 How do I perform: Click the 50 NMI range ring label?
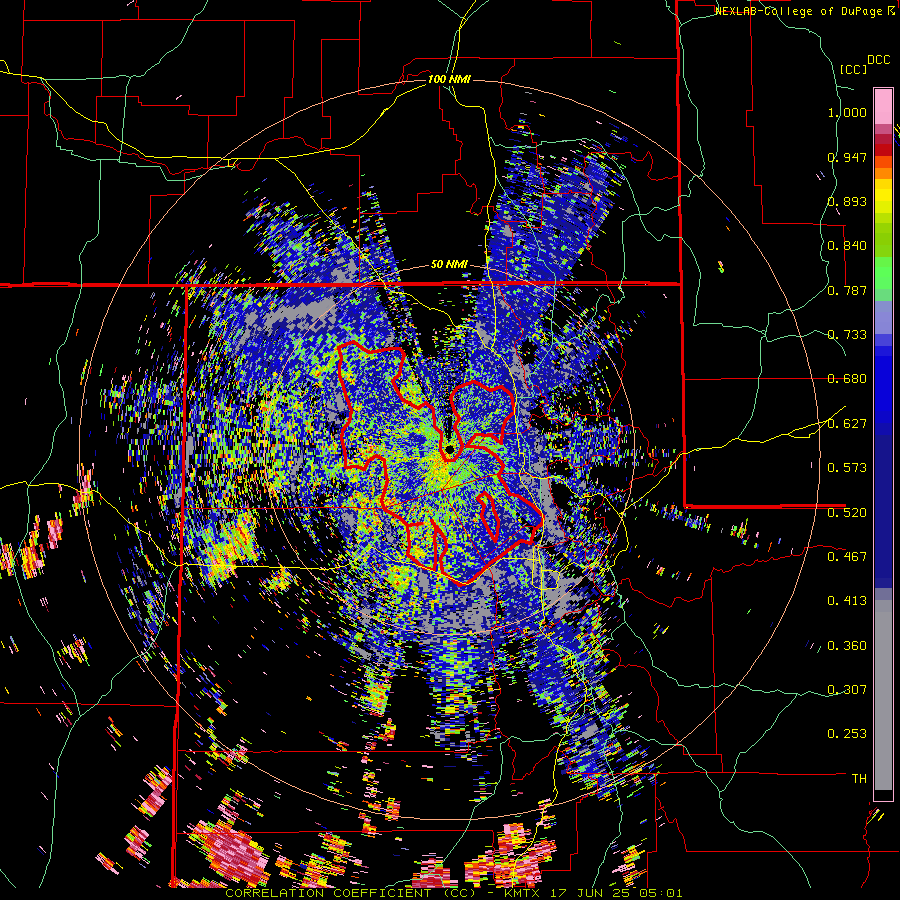(449, 265)
